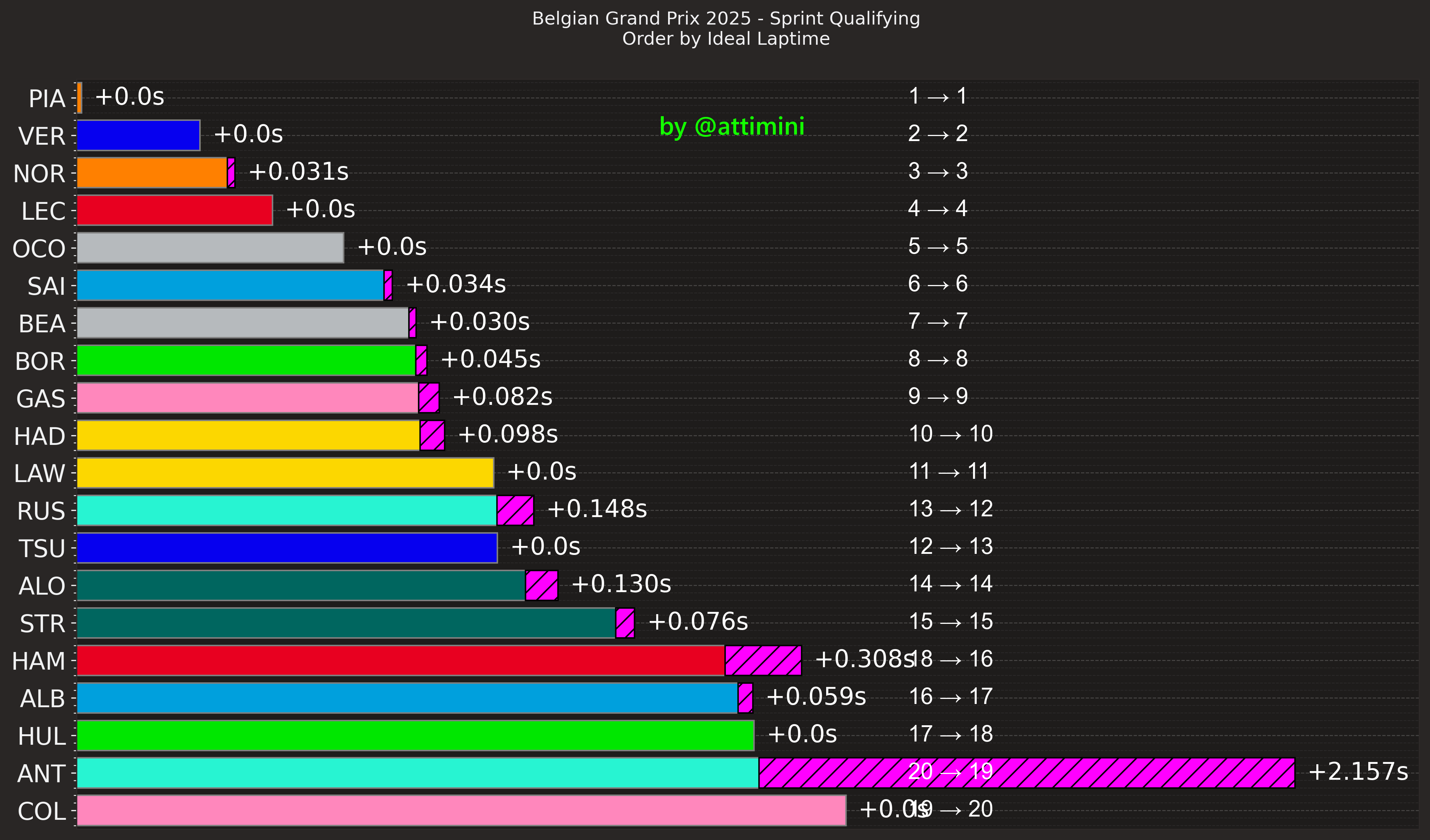Click the PIA driver axis label
The height and width of the screenshot is (840, 1430).
click(47, 99)
